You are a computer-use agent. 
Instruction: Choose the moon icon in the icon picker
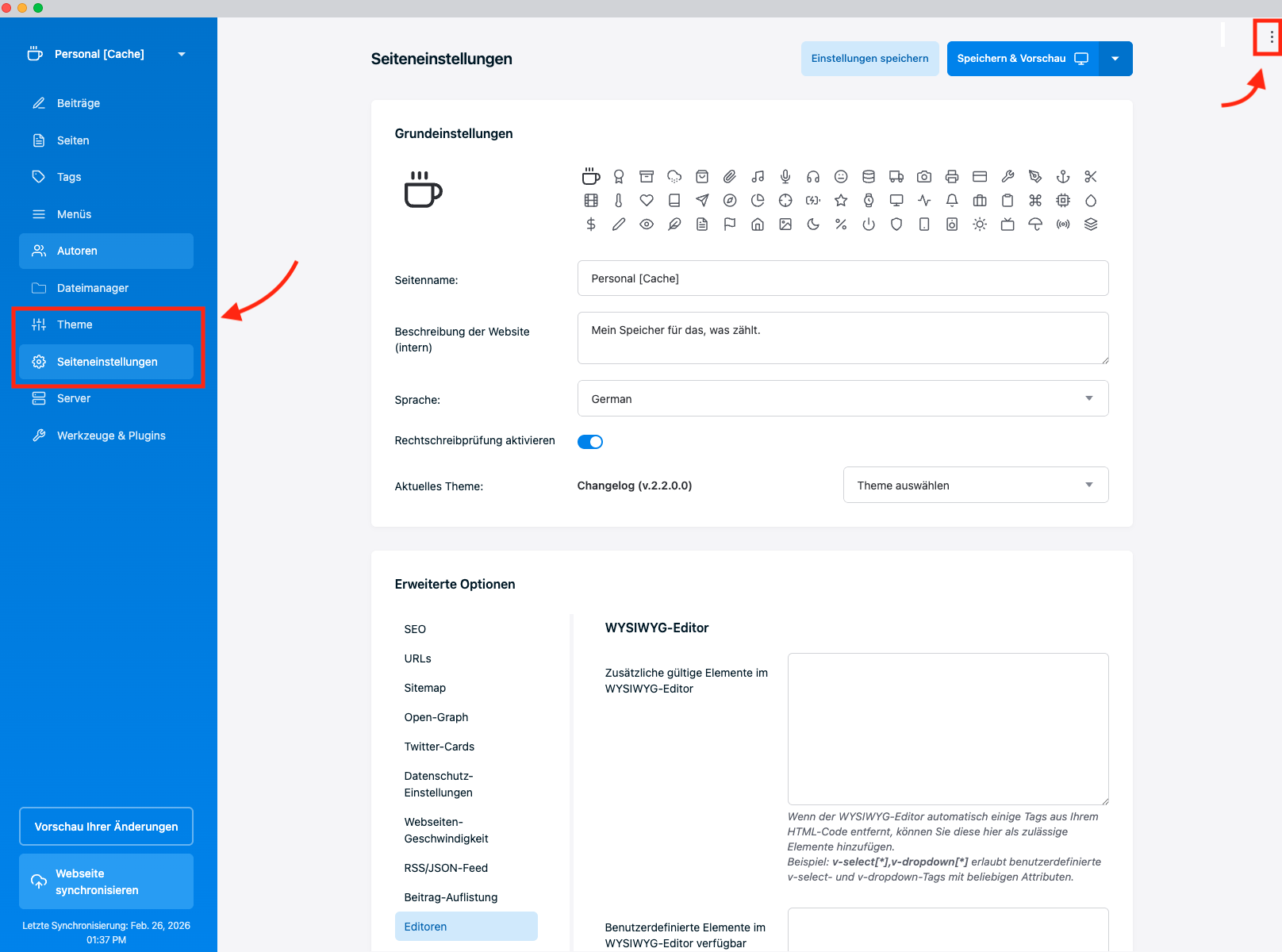813,225
